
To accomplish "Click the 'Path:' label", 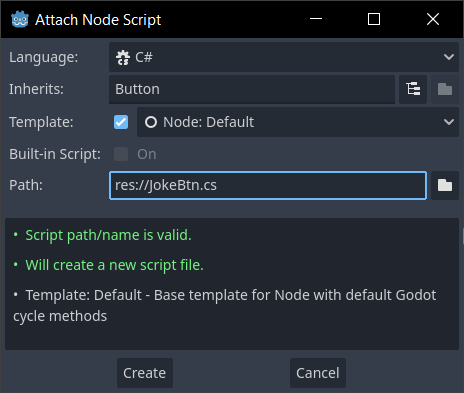I will tap(26, 185).
